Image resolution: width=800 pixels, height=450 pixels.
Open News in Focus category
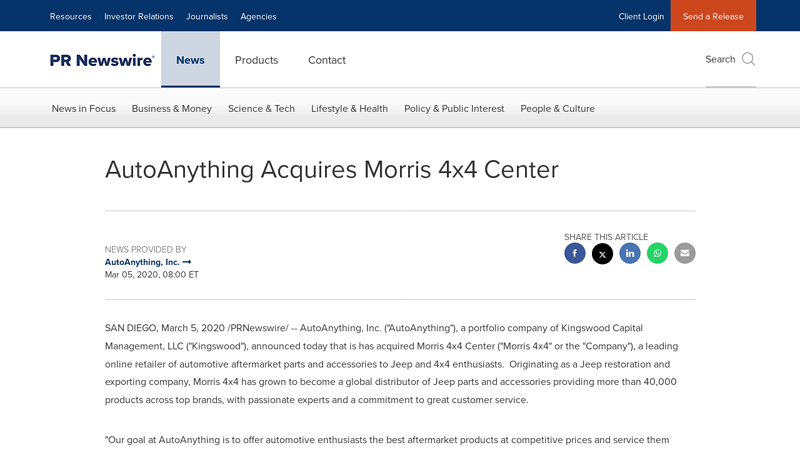(x=84, y=109)
